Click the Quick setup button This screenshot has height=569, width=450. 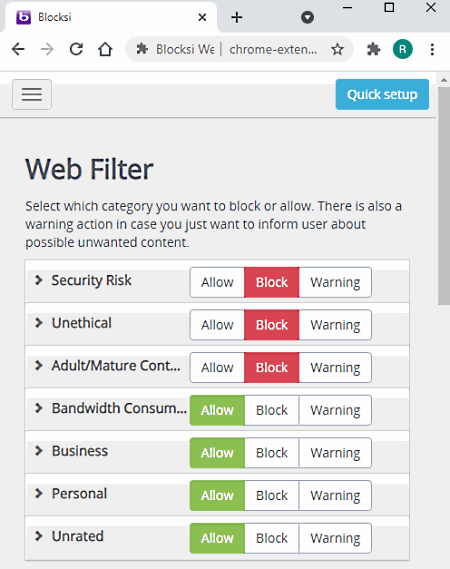tap(382, 94)
